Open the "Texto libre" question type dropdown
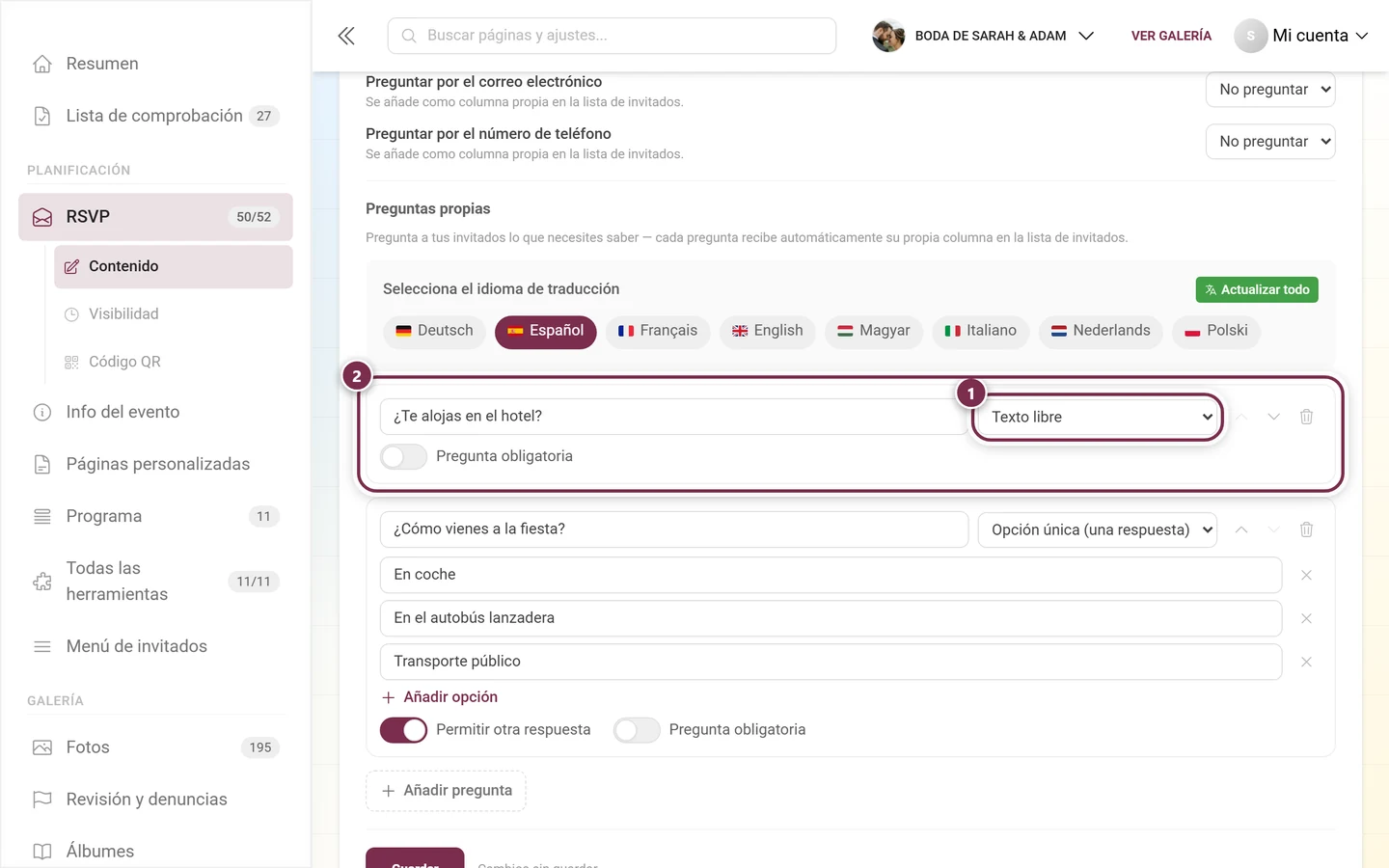Screen dimensions: 1389x868 pyautogui.click(x=1098, y=417)
